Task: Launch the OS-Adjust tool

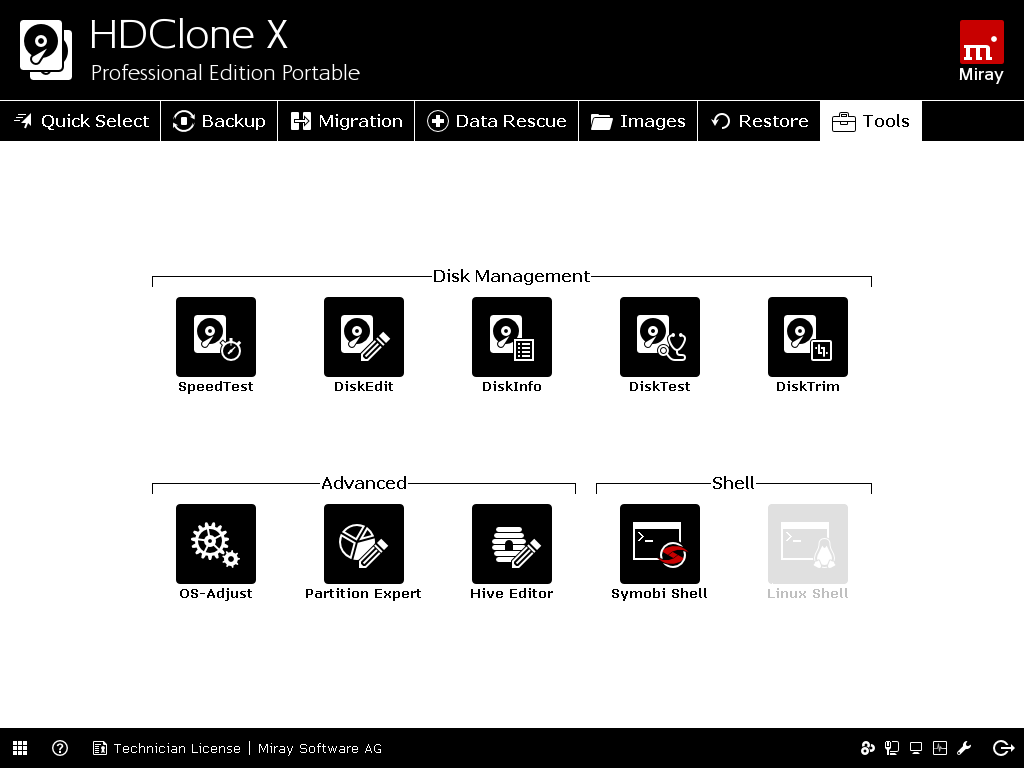Action: [x=216, y=544]
